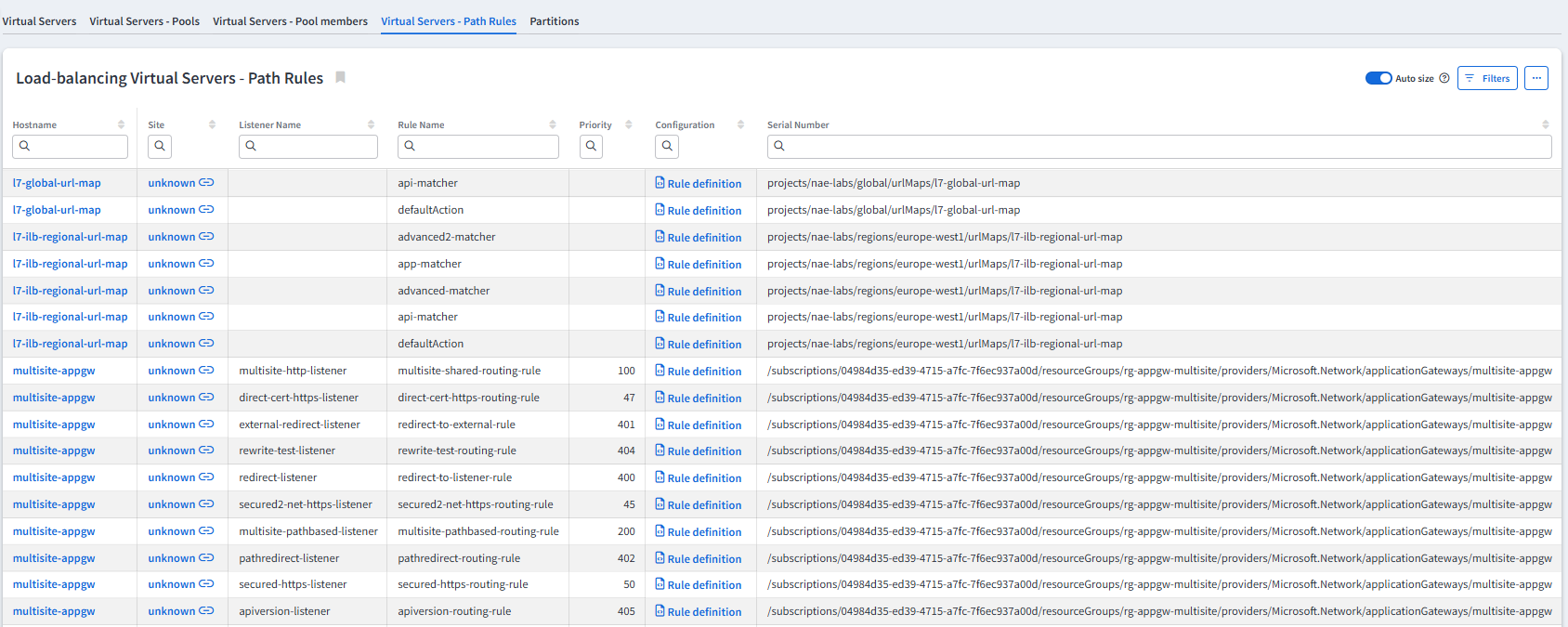The image size is (1568, 627).
Task: Click the Site column search icon
Action: pyautogui.click(x=160, y=146)
